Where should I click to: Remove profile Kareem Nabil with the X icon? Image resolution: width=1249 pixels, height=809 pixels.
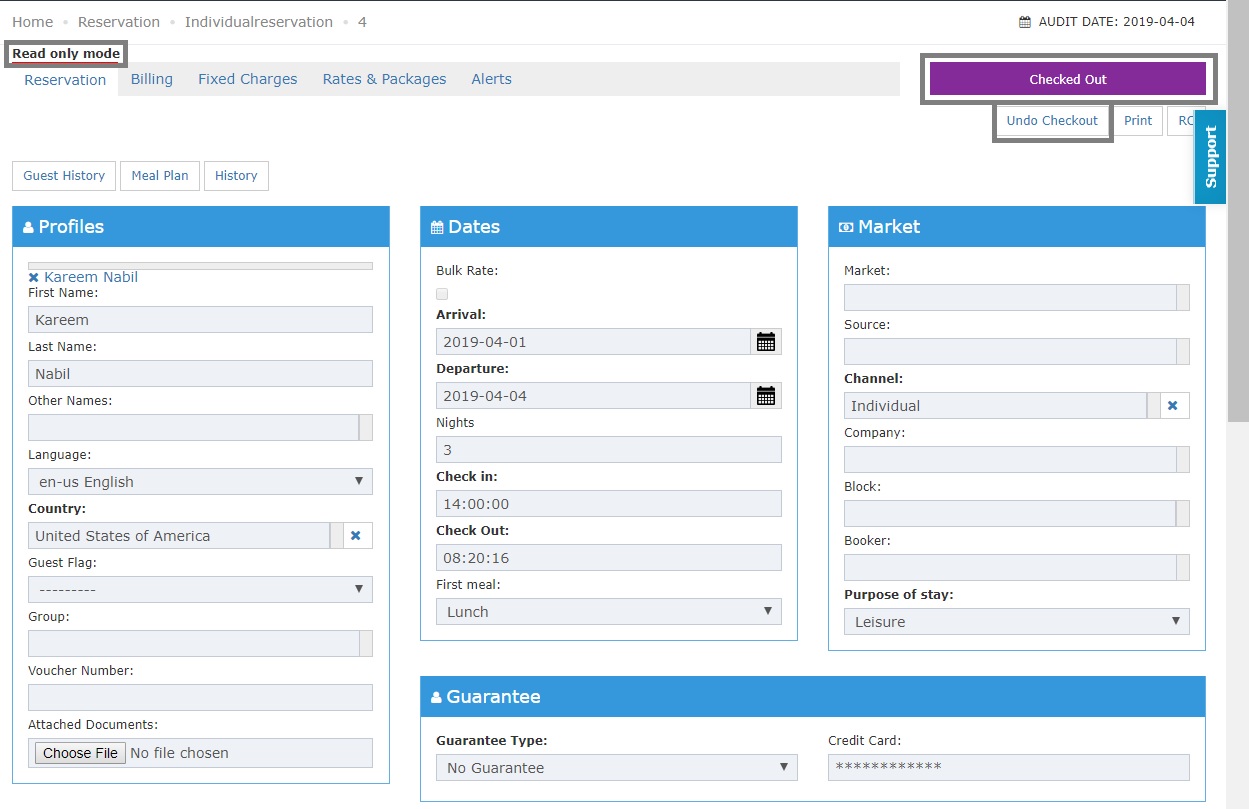[x=34, y=278]
